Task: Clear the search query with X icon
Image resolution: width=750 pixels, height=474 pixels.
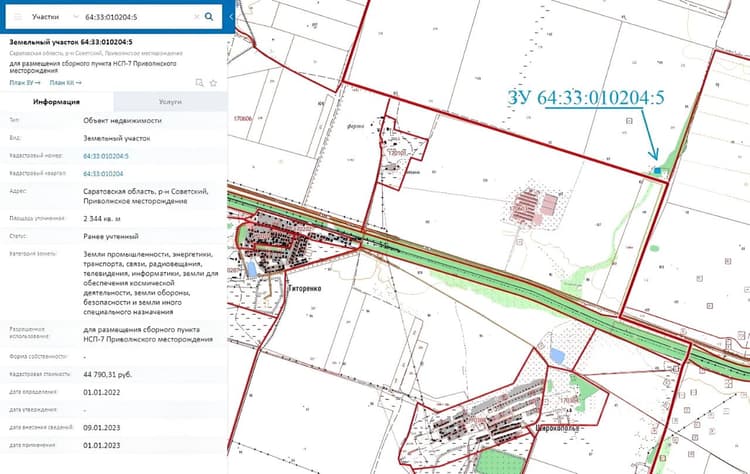Action: pos(196,17)
